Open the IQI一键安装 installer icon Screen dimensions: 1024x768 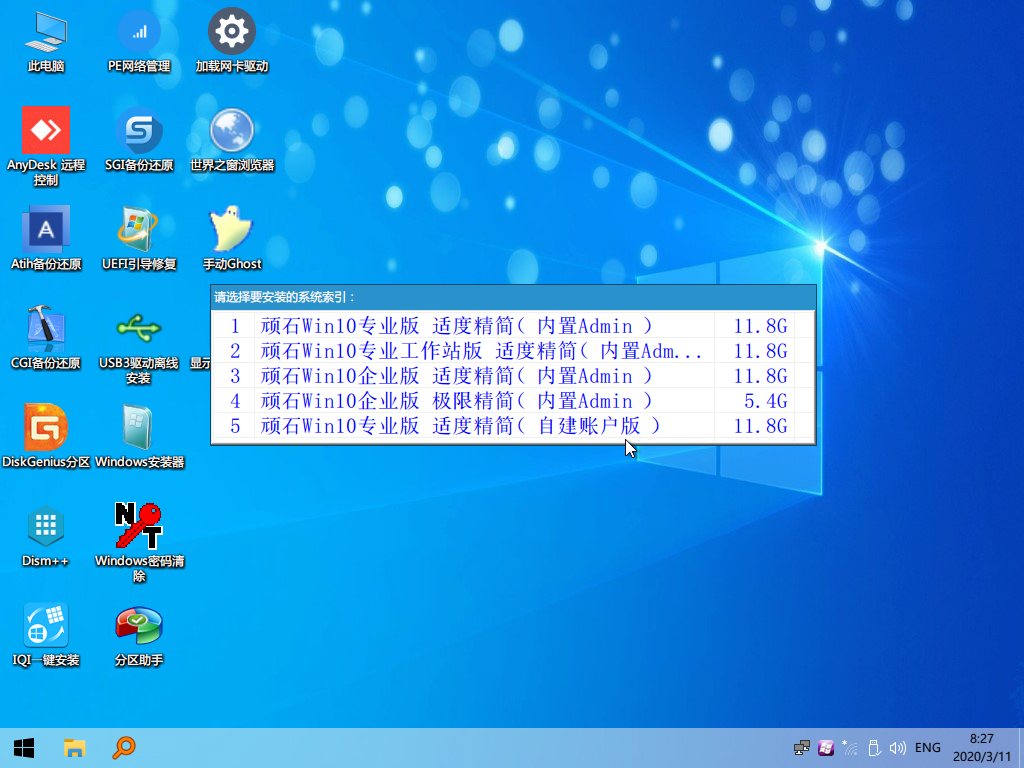(x=45, y=626)
